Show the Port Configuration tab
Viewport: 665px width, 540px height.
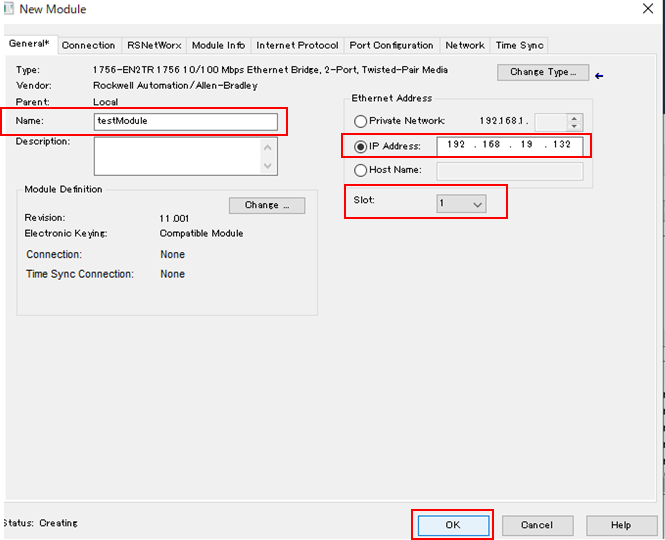[x=391, y=45]
